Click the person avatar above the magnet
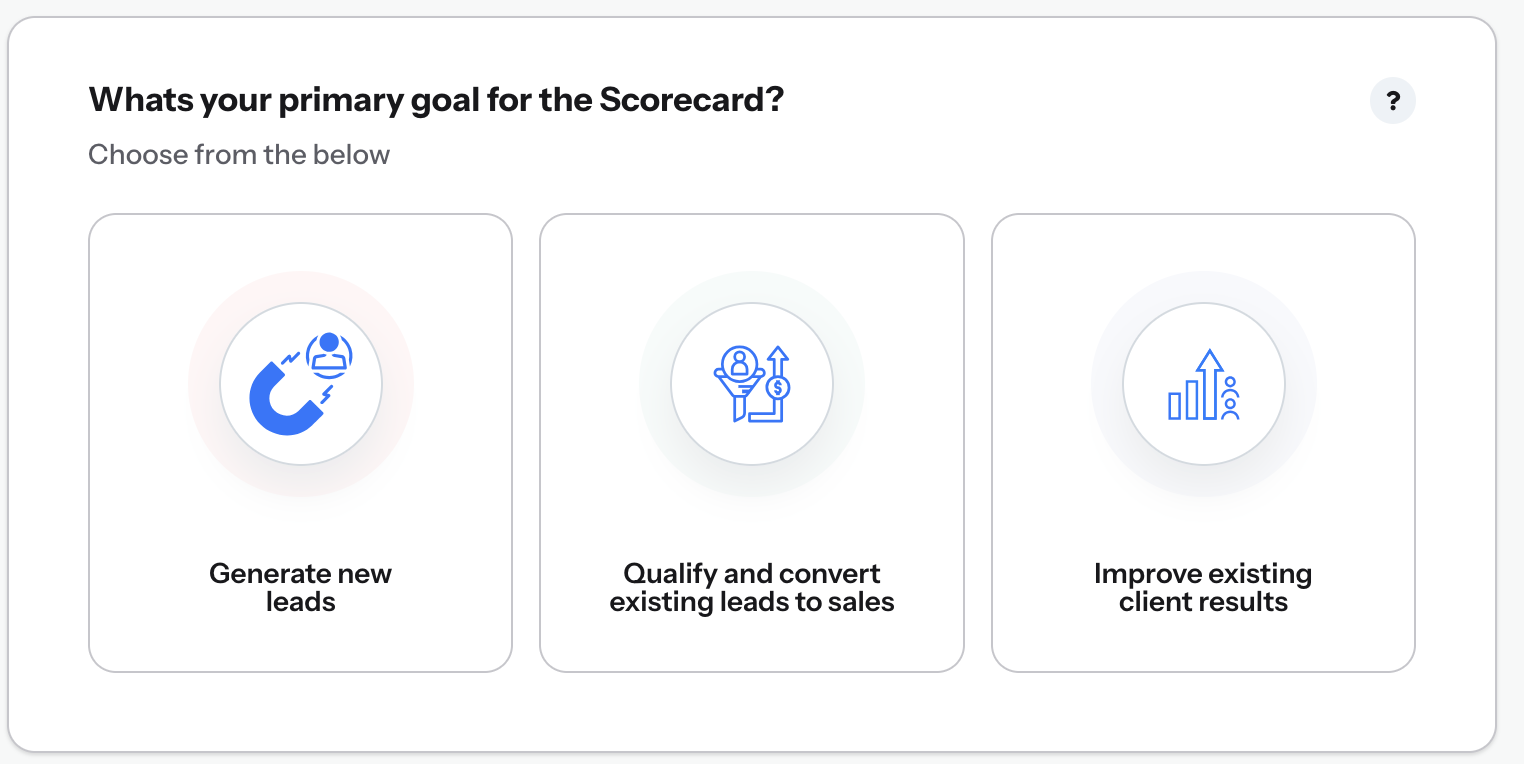Image resolution: width=1524 pixels, height=764 pixels. pyautogui.click(x=329, y=354)
